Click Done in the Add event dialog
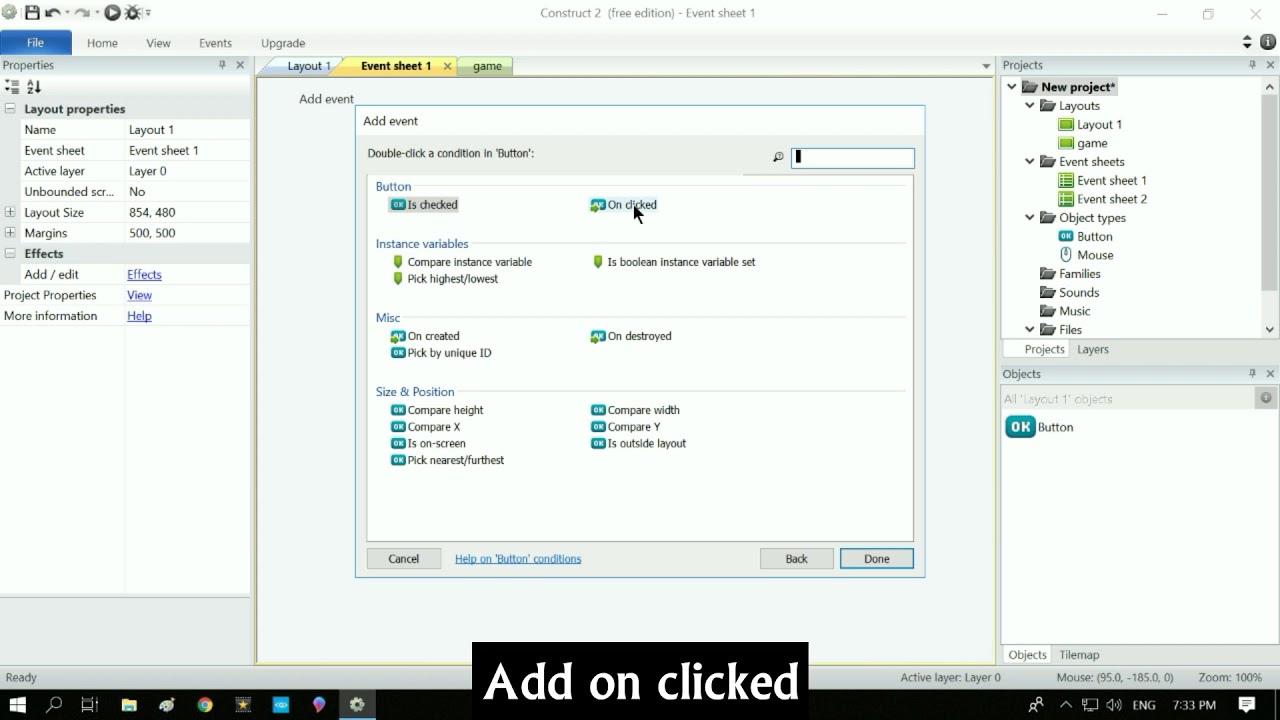The image size is (1280, 720). click(877, 559)
